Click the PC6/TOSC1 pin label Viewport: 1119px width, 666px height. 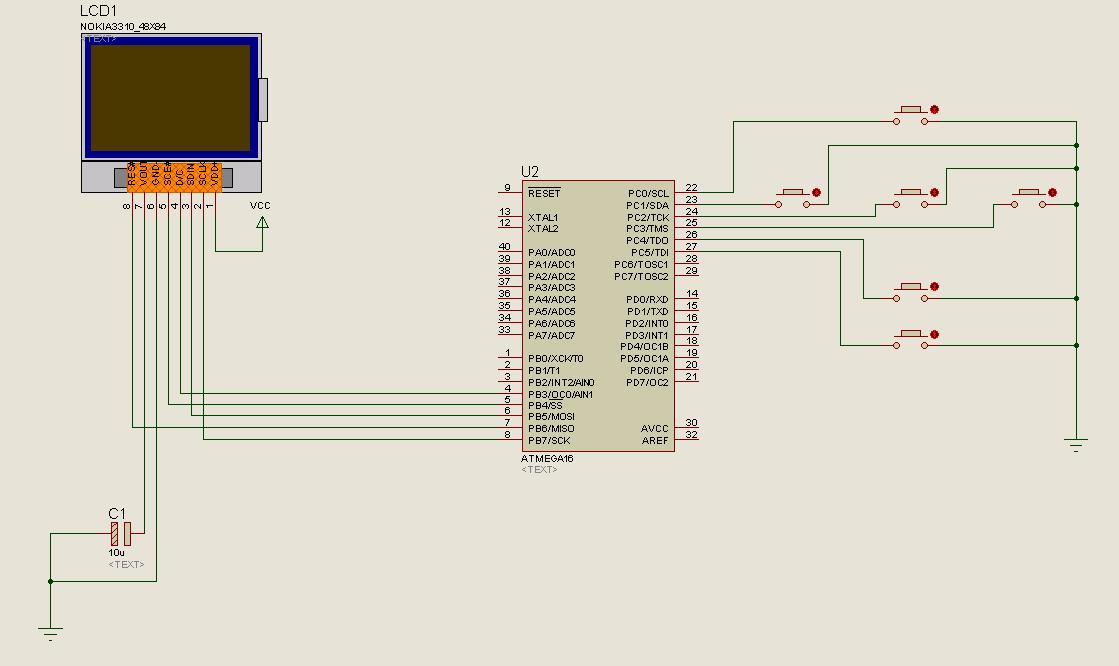click(x=642, y=264)
